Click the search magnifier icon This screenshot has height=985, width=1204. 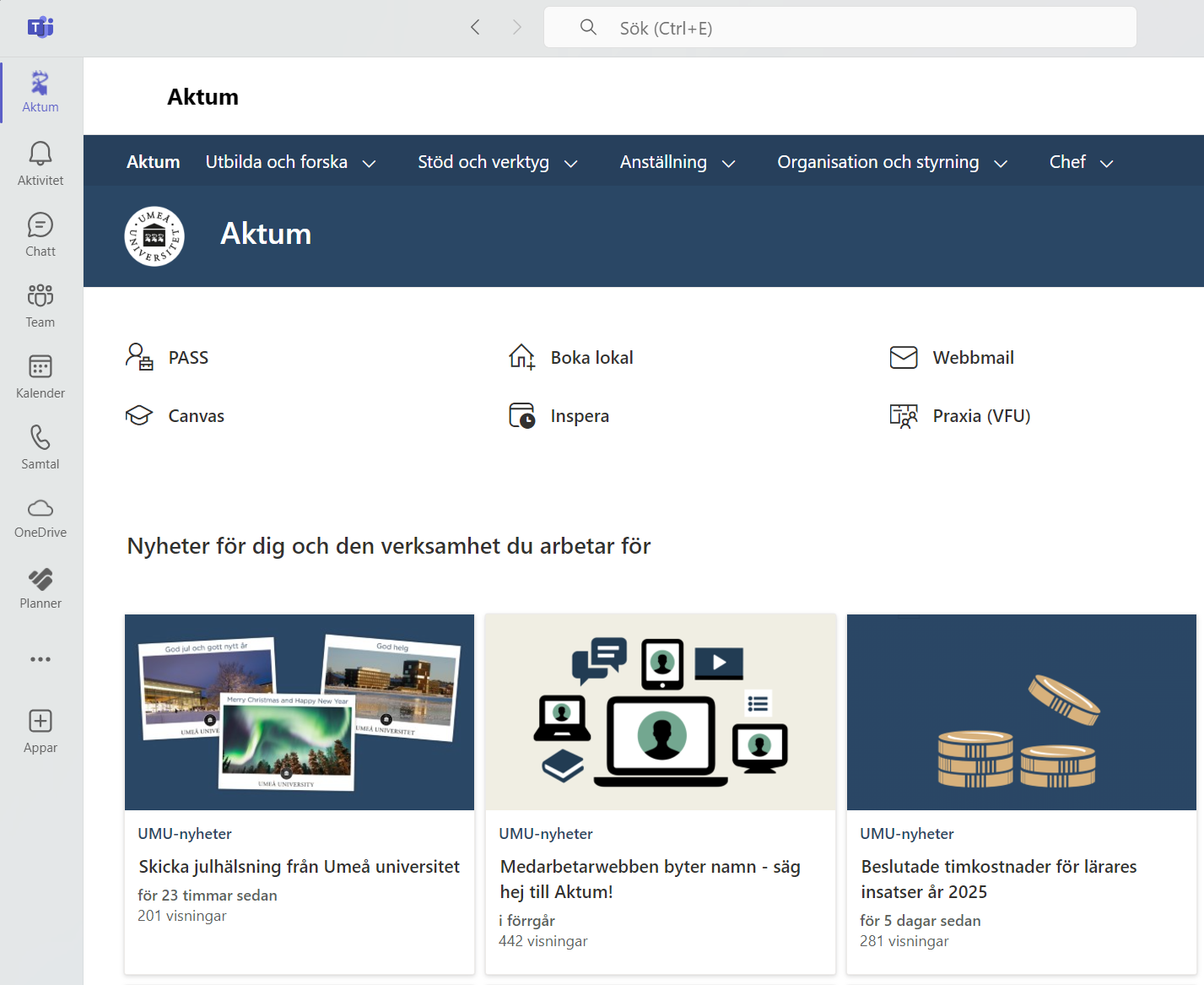pos(588,28)
